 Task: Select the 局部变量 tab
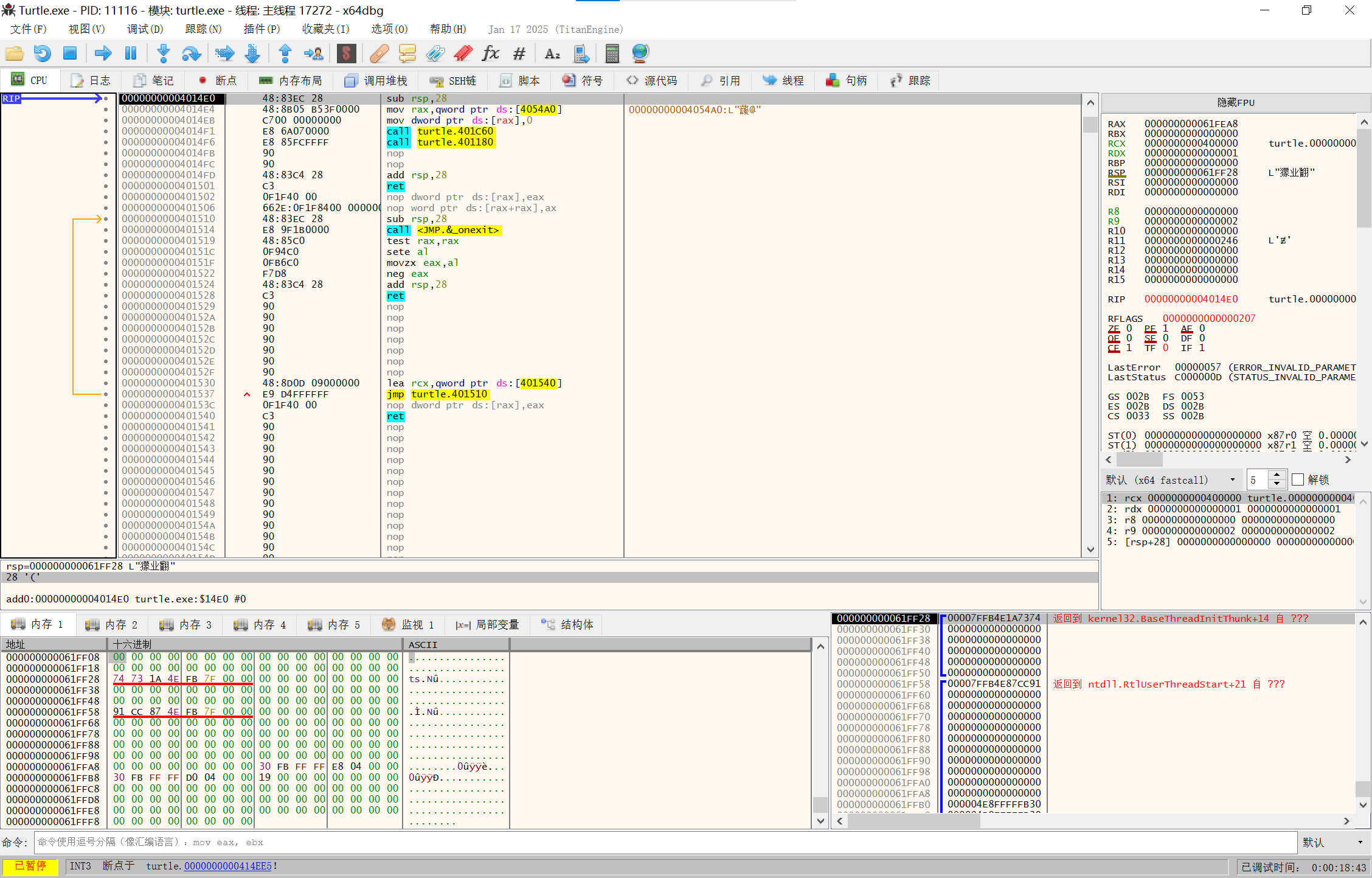click(x=487, y=624)
